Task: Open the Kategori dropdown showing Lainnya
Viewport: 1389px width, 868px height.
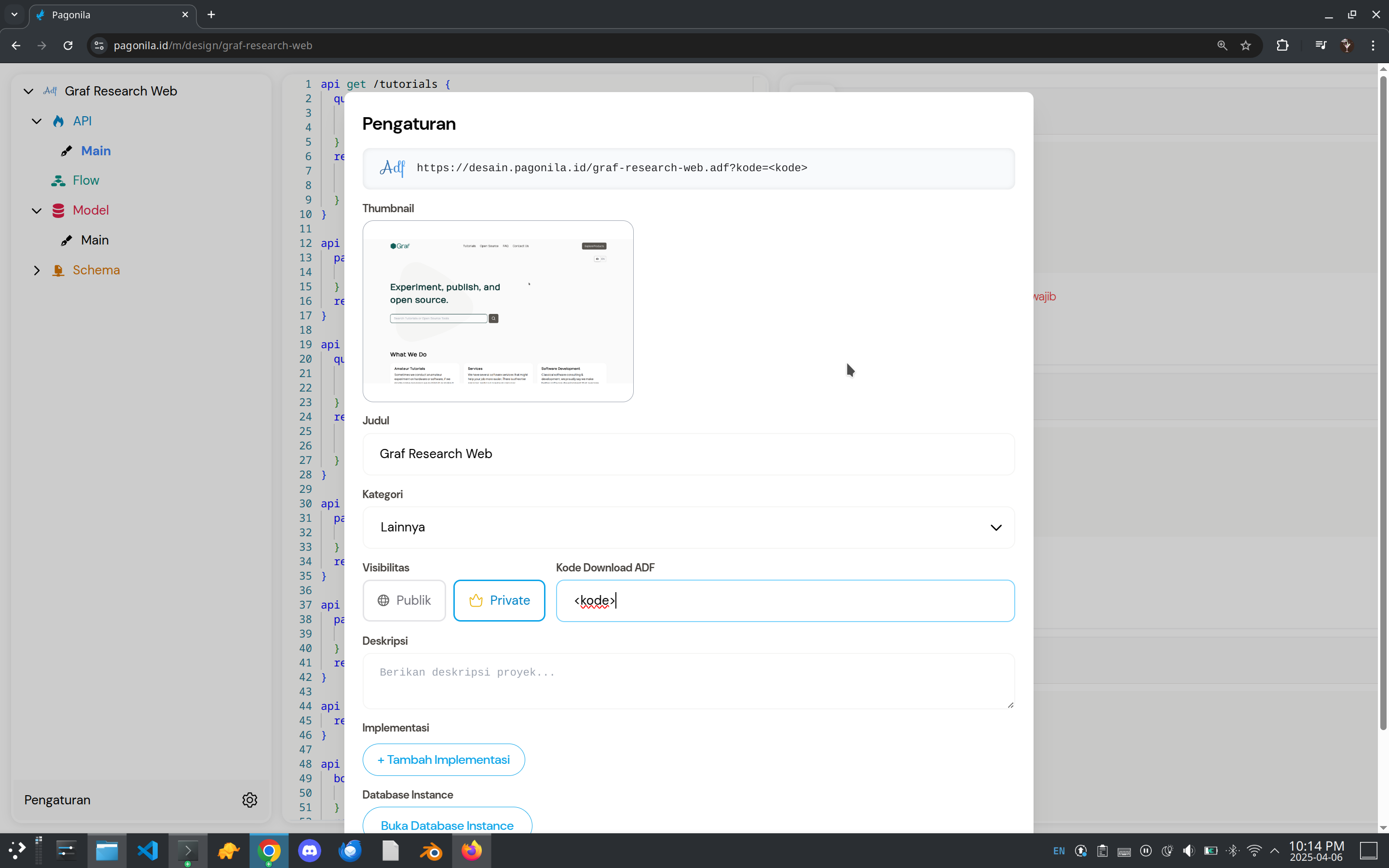Action: (688, 527)
